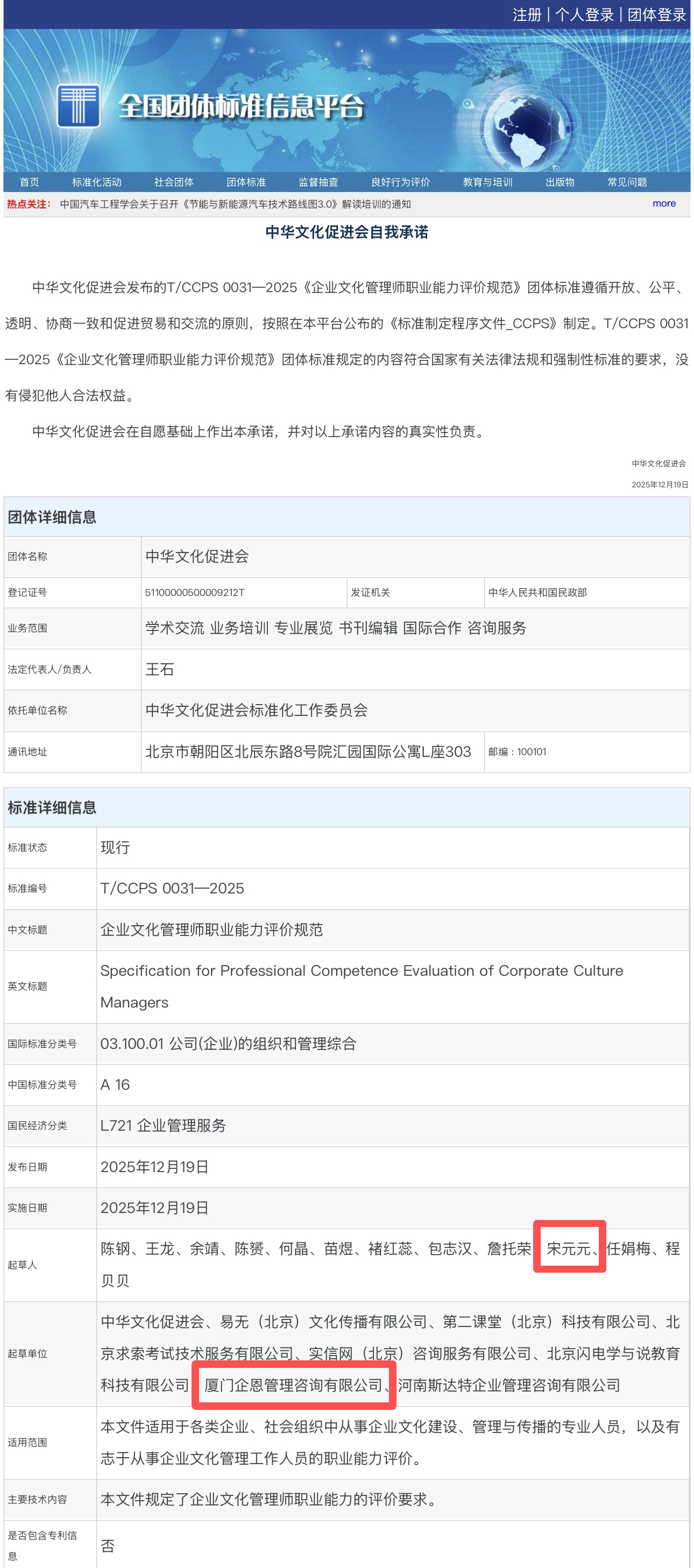This screenshot has height=1568, width=694.
Task: Click the drafter name 宋元元
Action: [569, 1248]
